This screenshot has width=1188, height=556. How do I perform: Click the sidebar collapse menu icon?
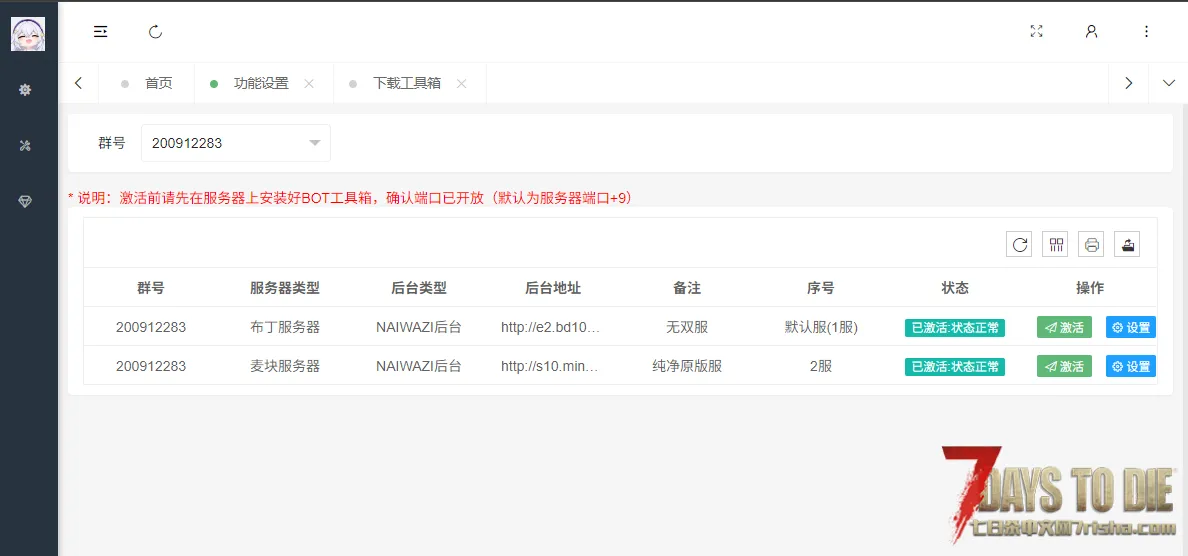pyautogui.click(x=100, y=32)
